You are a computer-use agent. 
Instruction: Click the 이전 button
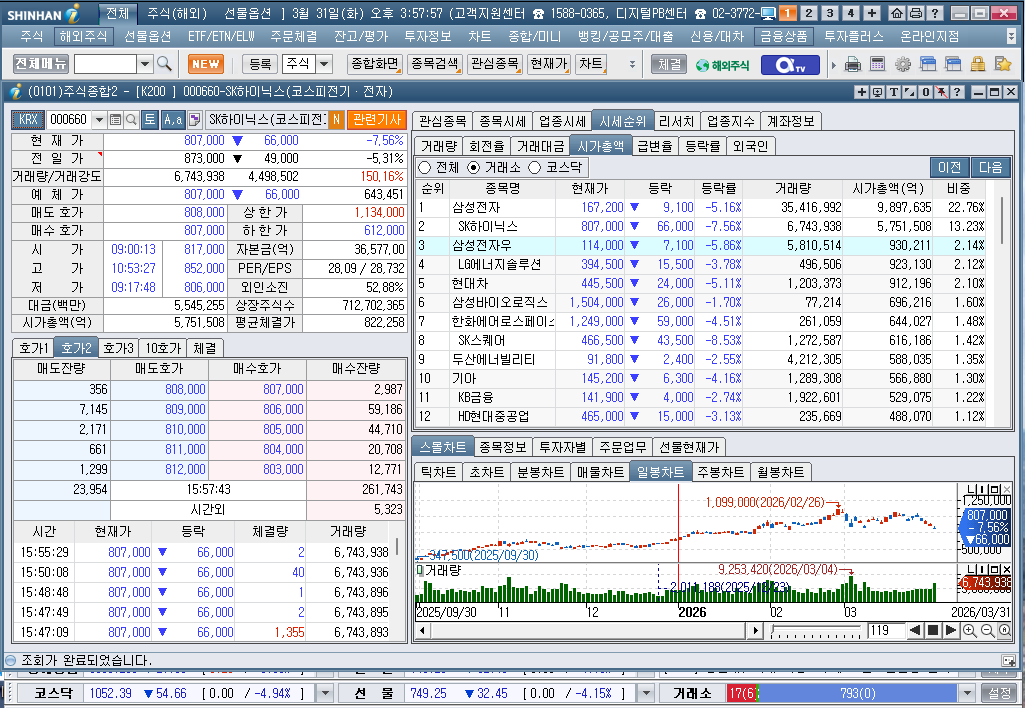(950, 167)
